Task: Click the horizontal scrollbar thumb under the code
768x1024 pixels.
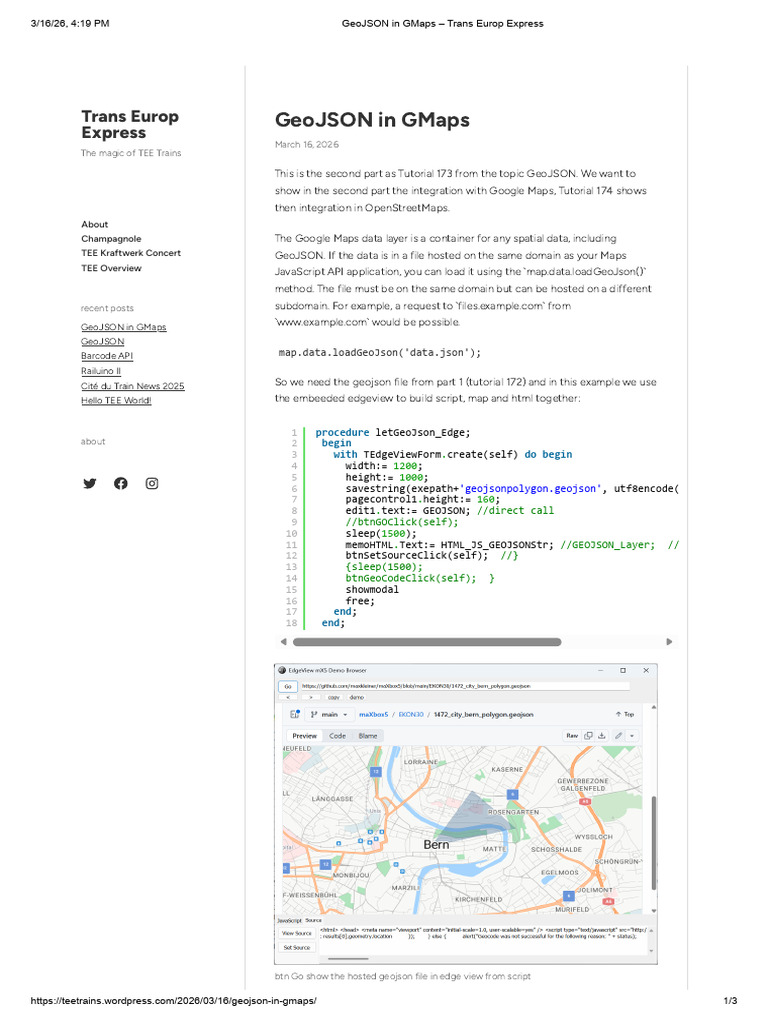Action: pos(427,642)
